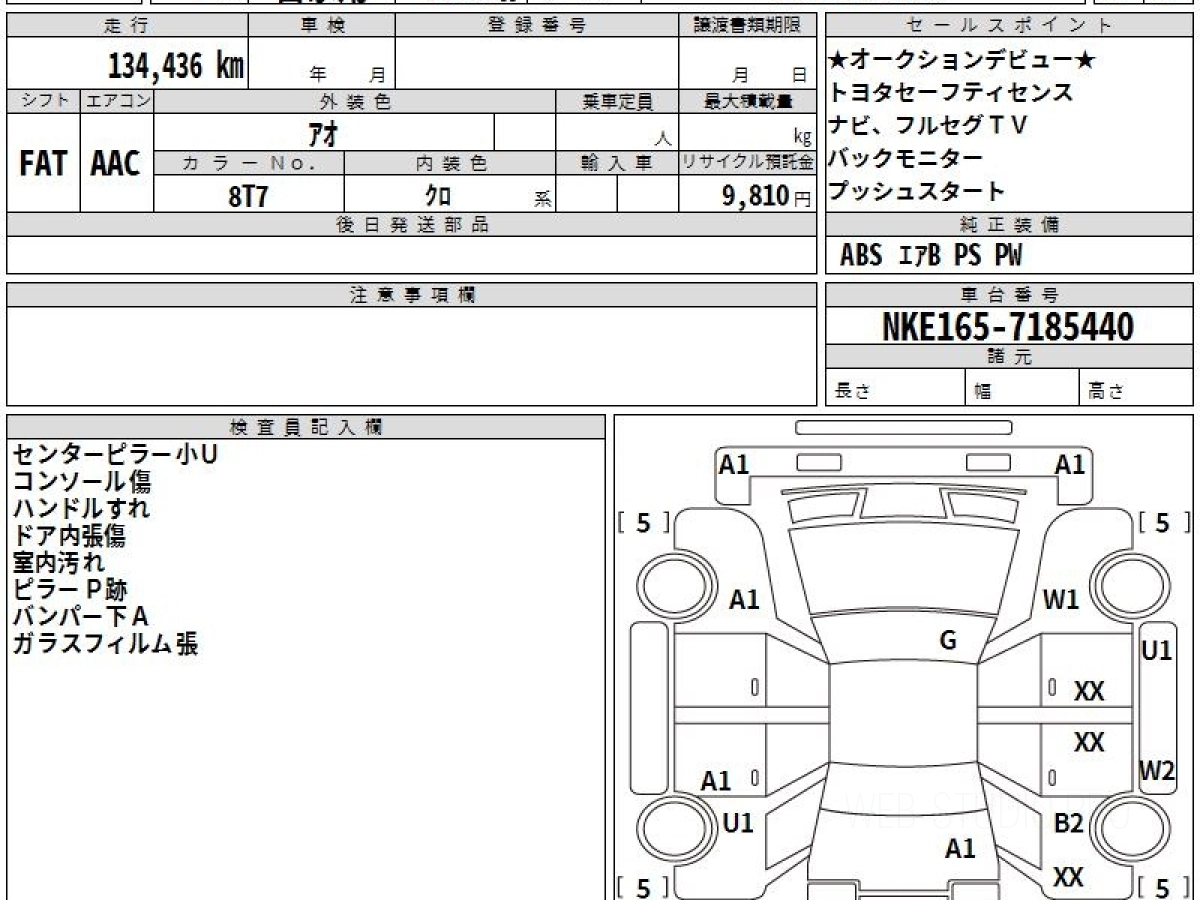Click the 車検 header cell
This screenshot has width=1200, height=900.
point(322,26)
